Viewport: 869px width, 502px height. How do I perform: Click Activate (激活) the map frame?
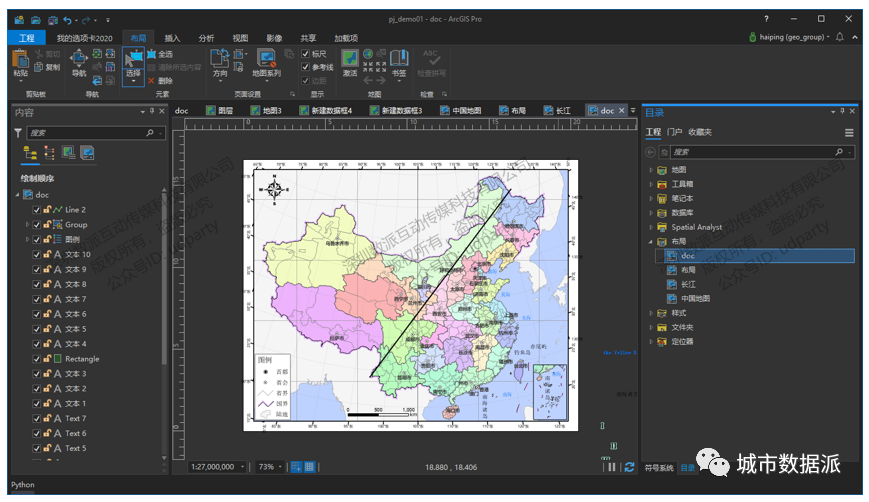pyautogui.click(x=350, y=63)
